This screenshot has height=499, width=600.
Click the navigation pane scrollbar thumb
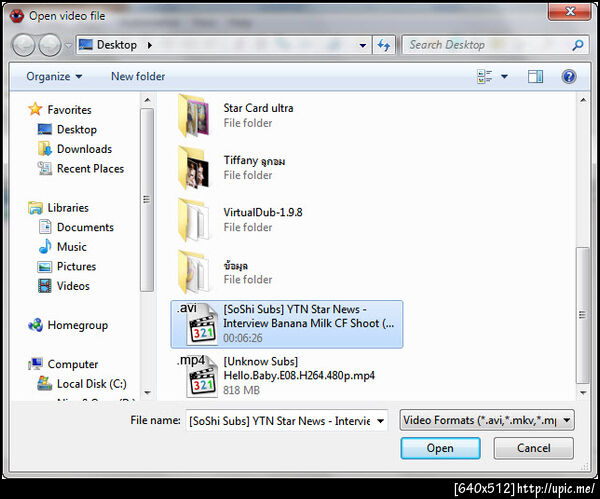tap(147, 200)
